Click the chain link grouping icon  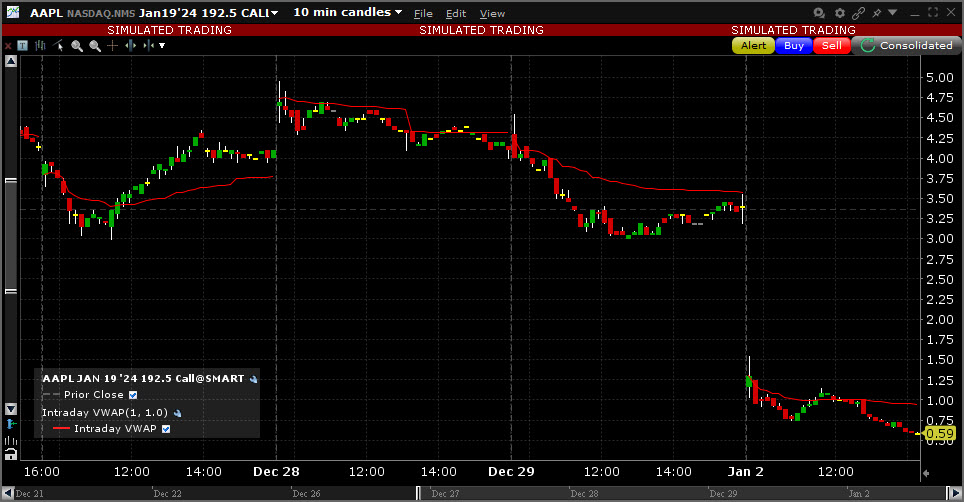(x=858, y=12)
